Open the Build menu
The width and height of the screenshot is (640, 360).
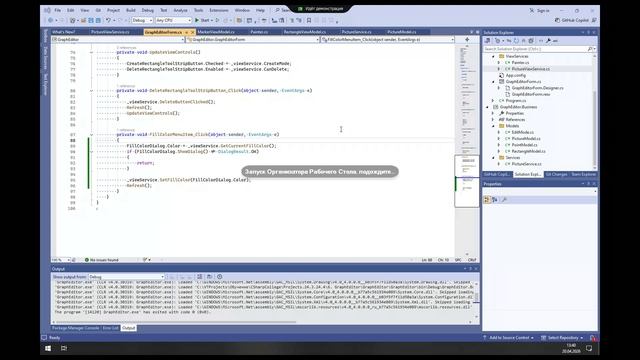(131, 10)
